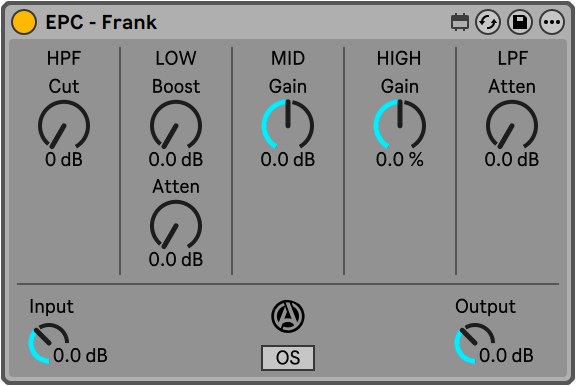Click the LOW Boost value 0.0 dB

[176, 159]
